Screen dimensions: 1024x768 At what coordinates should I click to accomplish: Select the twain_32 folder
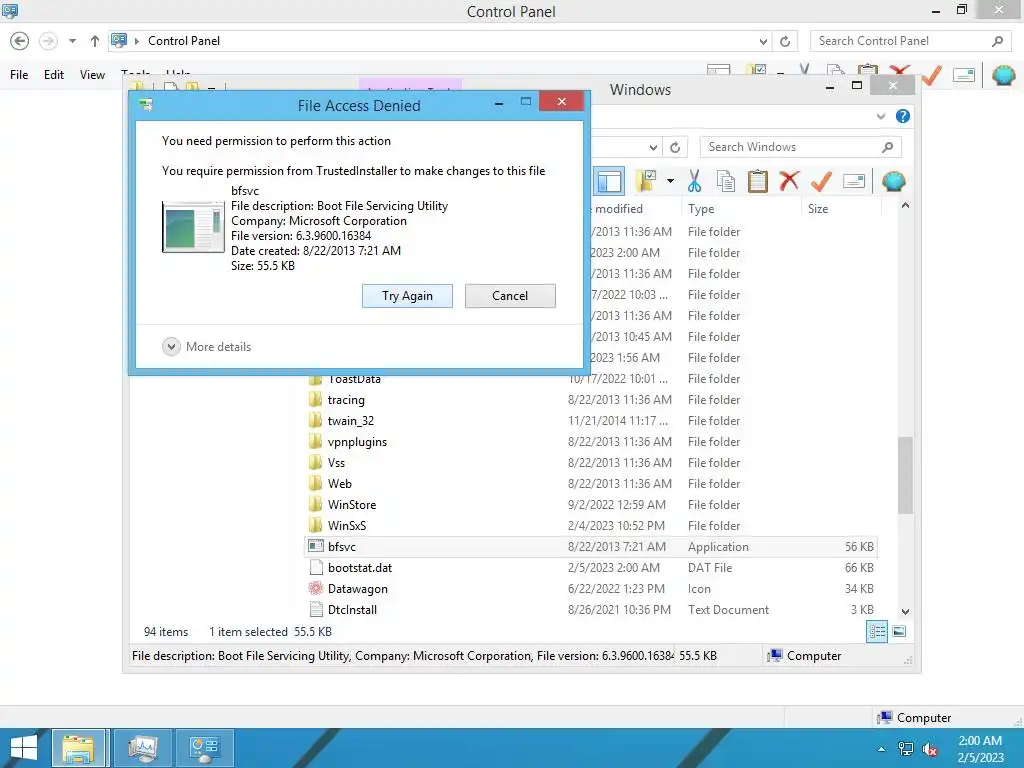point(351,421)
